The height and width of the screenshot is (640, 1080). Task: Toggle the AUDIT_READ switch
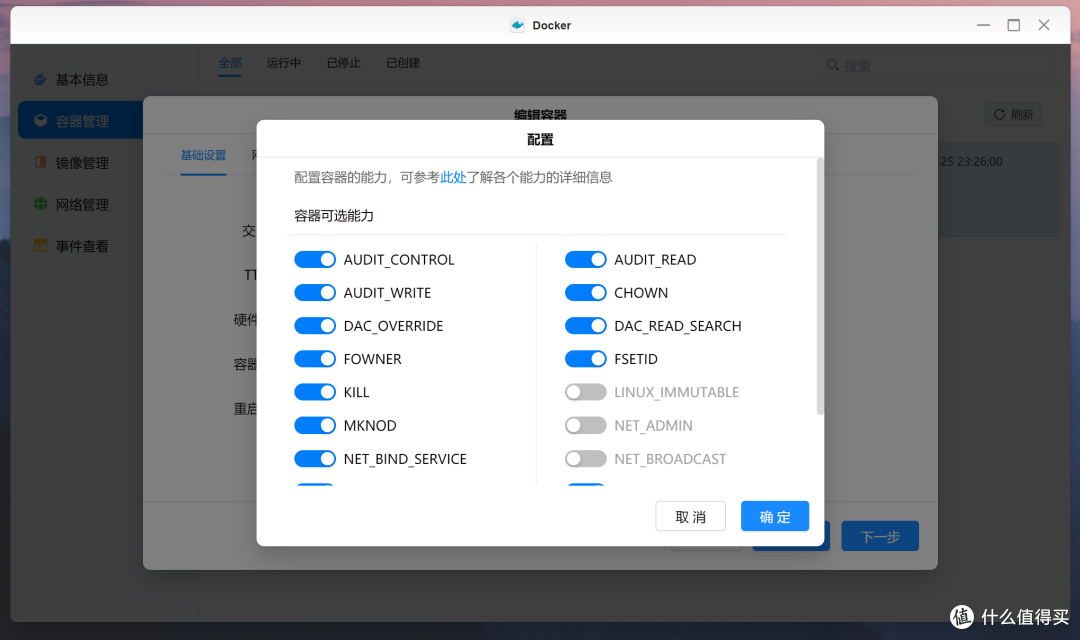[585, 260]
